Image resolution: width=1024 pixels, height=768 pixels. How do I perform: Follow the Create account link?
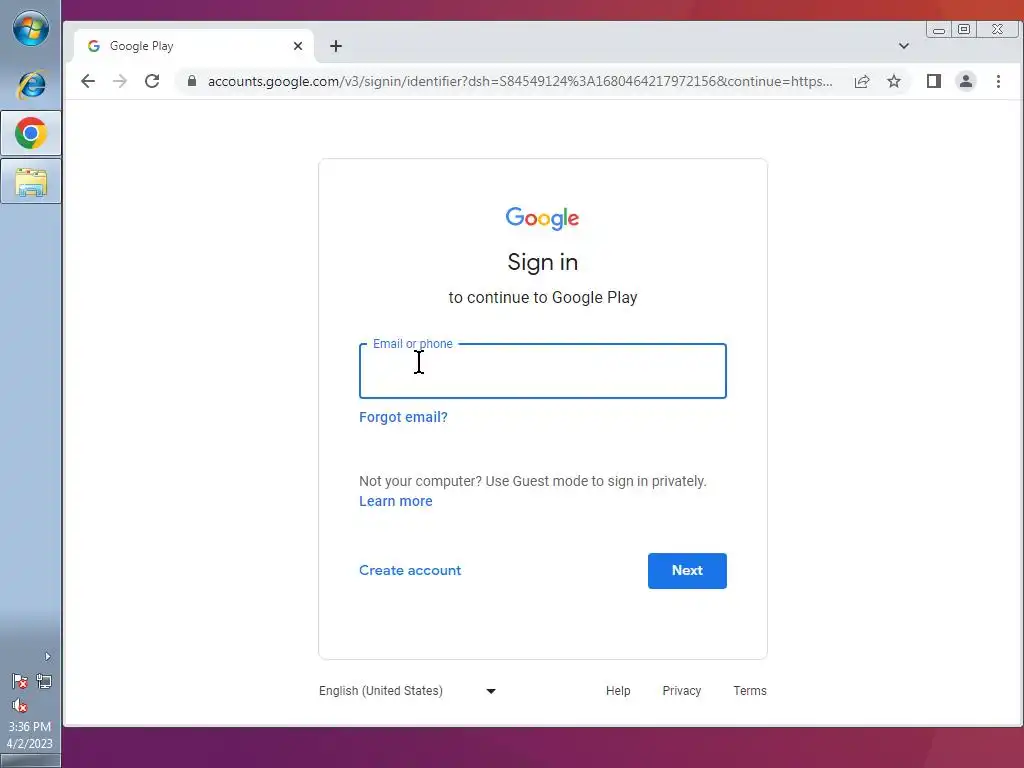click(x=410, y=570)
